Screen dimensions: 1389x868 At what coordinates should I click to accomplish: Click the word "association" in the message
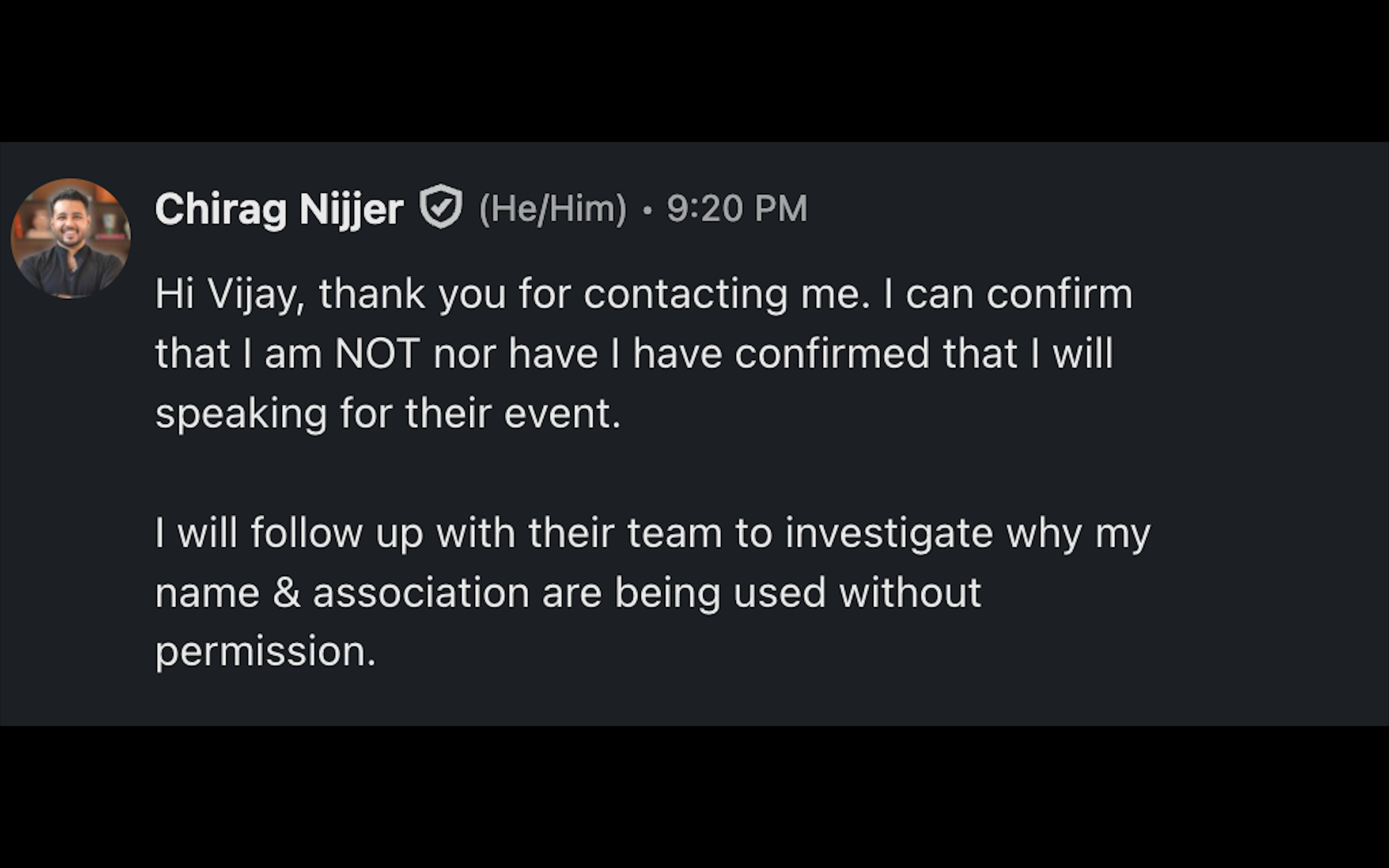click(x=421, y=593)
